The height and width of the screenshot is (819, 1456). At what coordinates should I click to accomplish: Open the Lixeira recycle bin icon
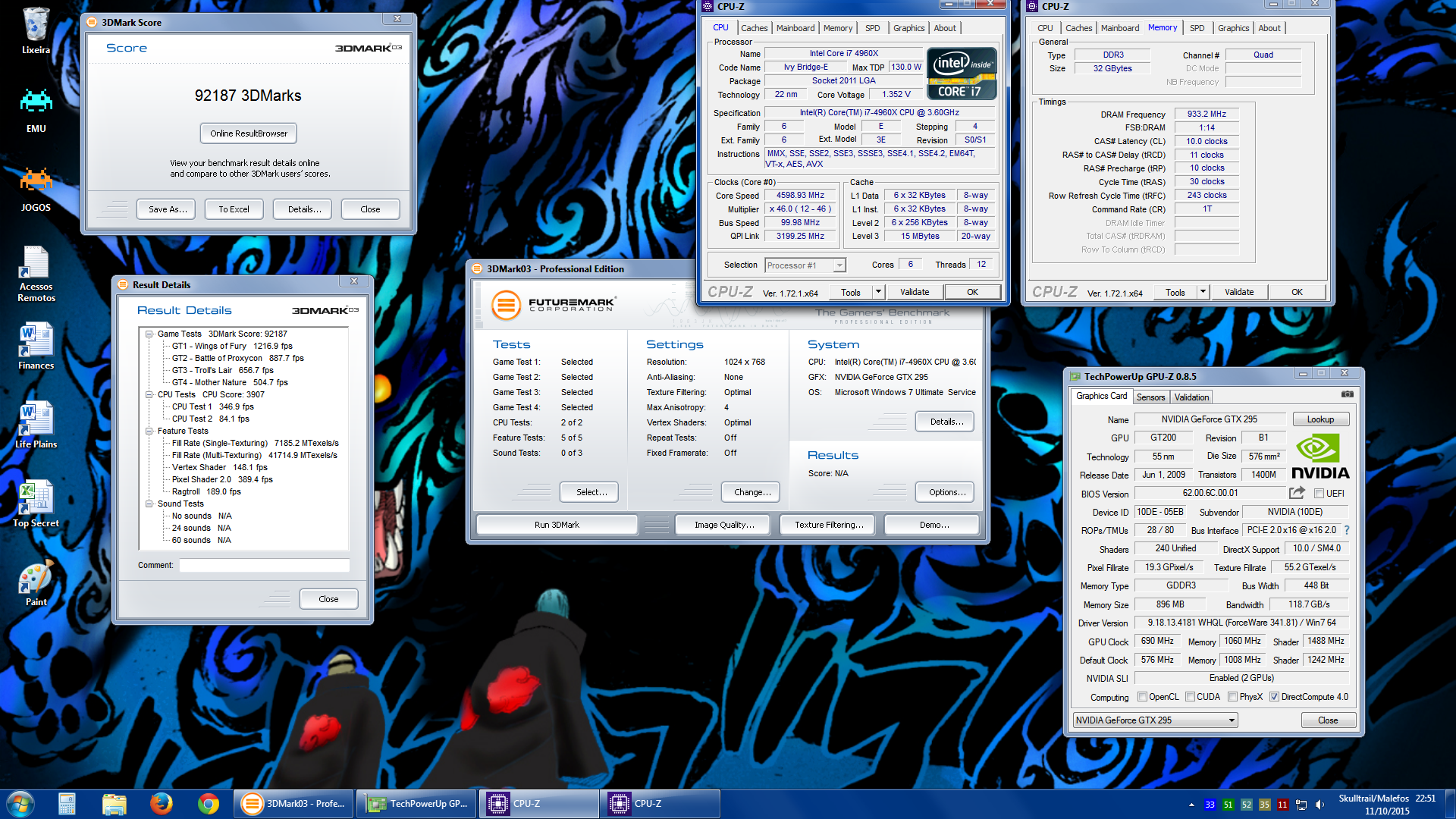tap(36, 30)
